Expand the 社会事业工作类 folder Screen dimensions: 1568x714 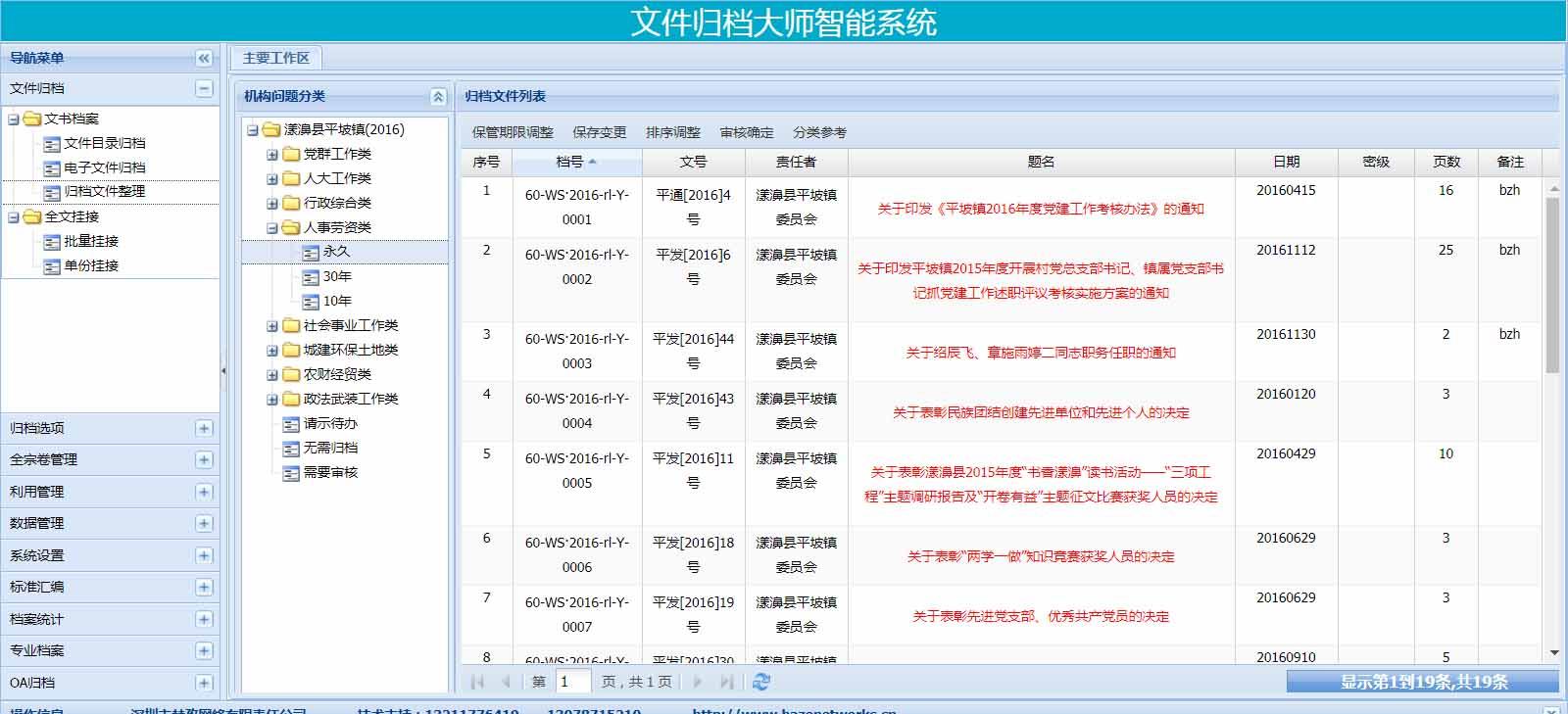coord(272,325)
